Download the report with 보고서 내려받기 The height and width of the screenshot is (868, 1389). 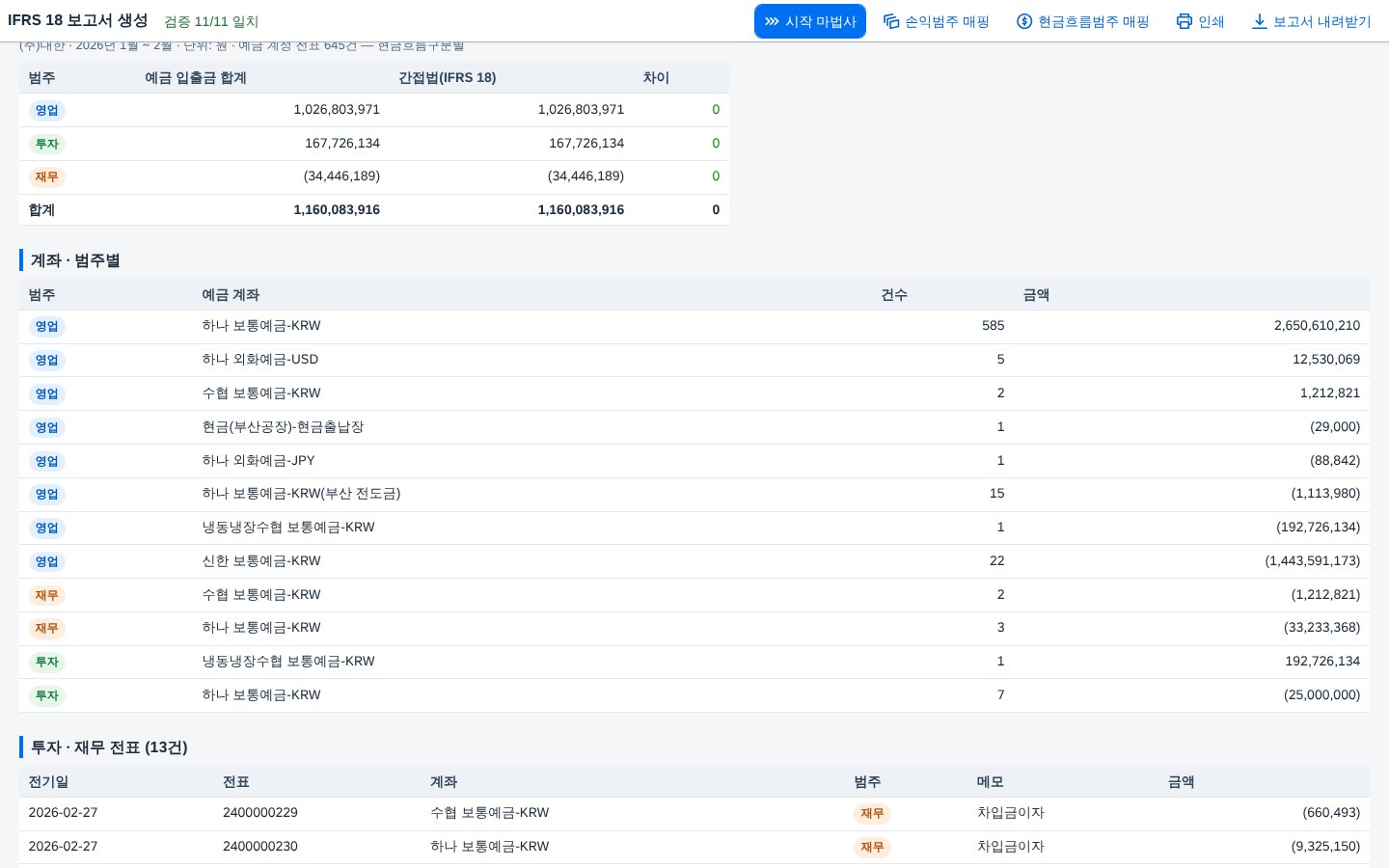pos(1311,21)
